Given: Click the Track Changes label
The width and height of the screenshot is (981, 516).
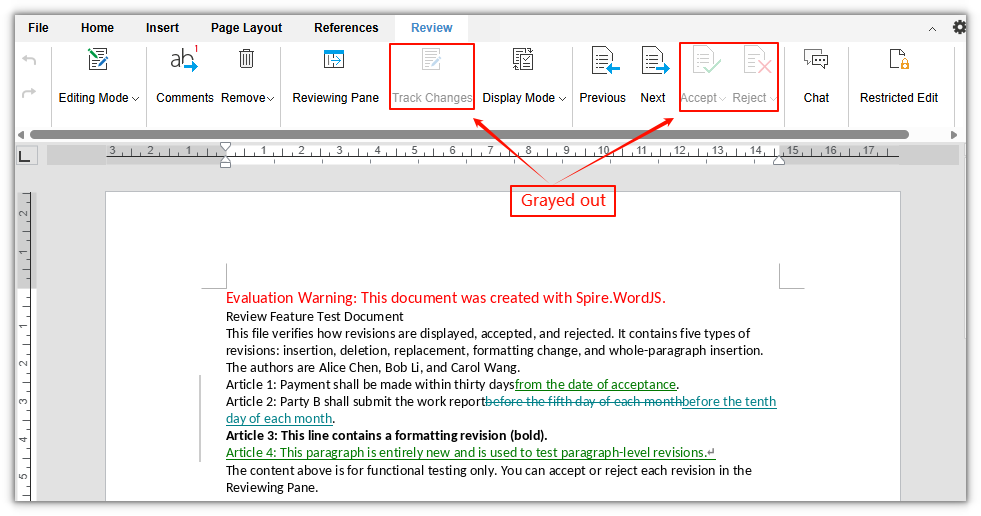Looking at the screenshot, I should tap(432, 98).
